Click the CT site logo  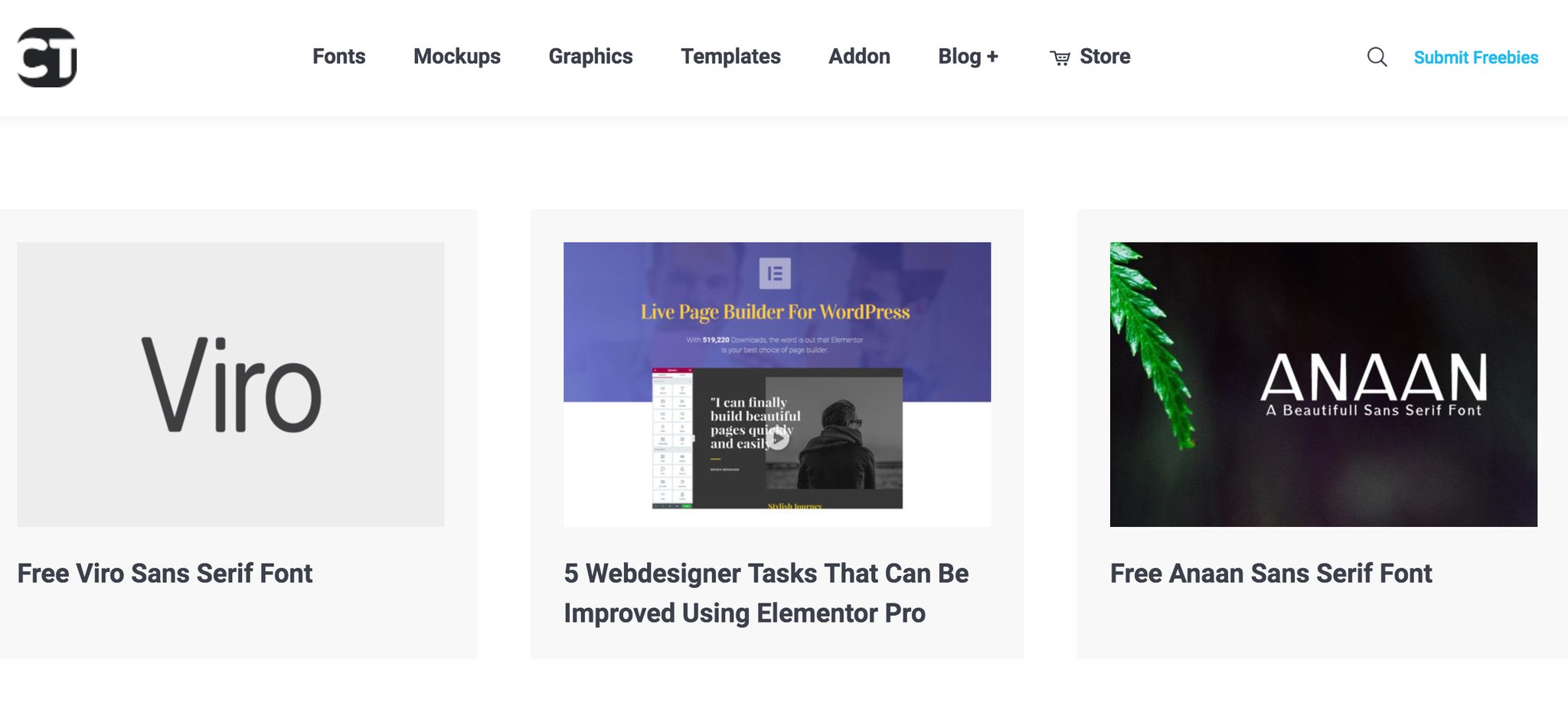(x=47, y=57)
